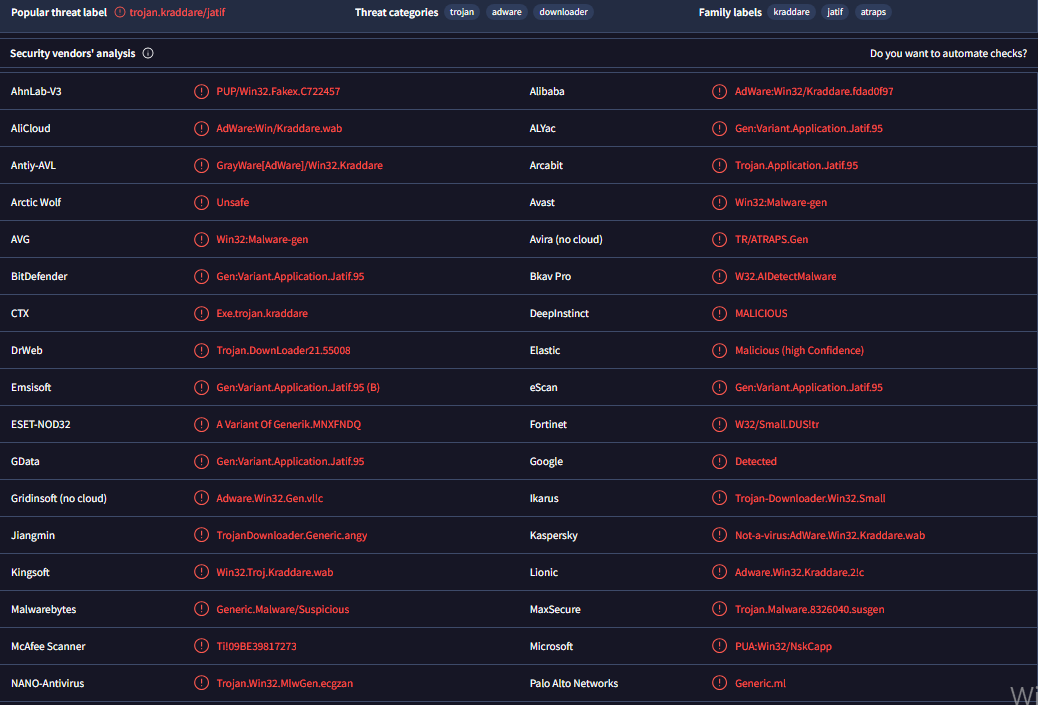Click Malwarebytes detection alert icon
The image size is (1038, 705).
tap(201, 609)
